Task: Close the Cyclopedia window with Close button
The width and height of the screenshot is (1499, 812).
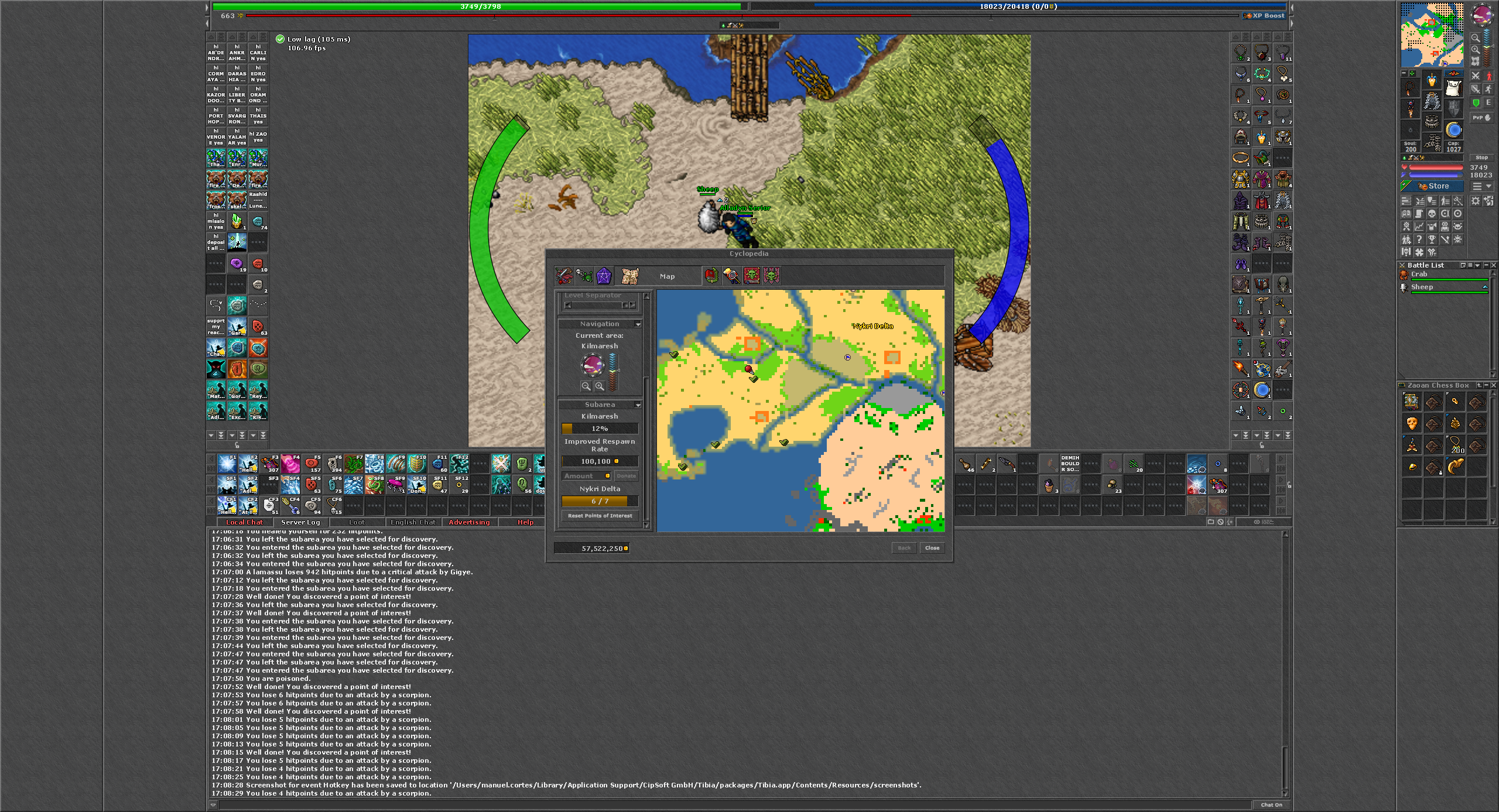Action: pyautogui.click(x=932, y=548)
